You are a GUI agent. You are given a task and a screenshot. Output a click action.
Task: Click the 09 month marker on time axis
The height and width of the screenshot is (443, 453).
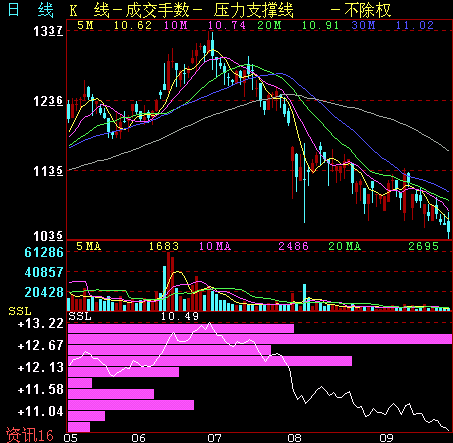coord(387,438)
